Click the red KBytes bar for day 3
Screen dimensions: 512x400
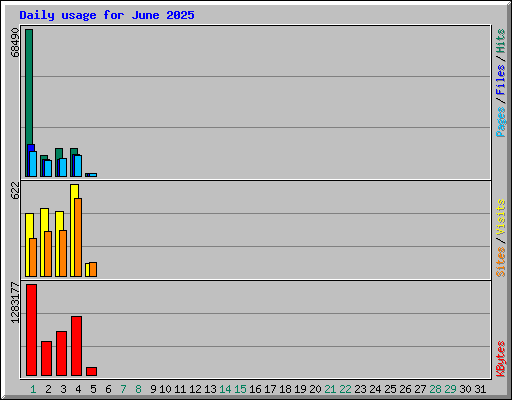pos(61,353)
